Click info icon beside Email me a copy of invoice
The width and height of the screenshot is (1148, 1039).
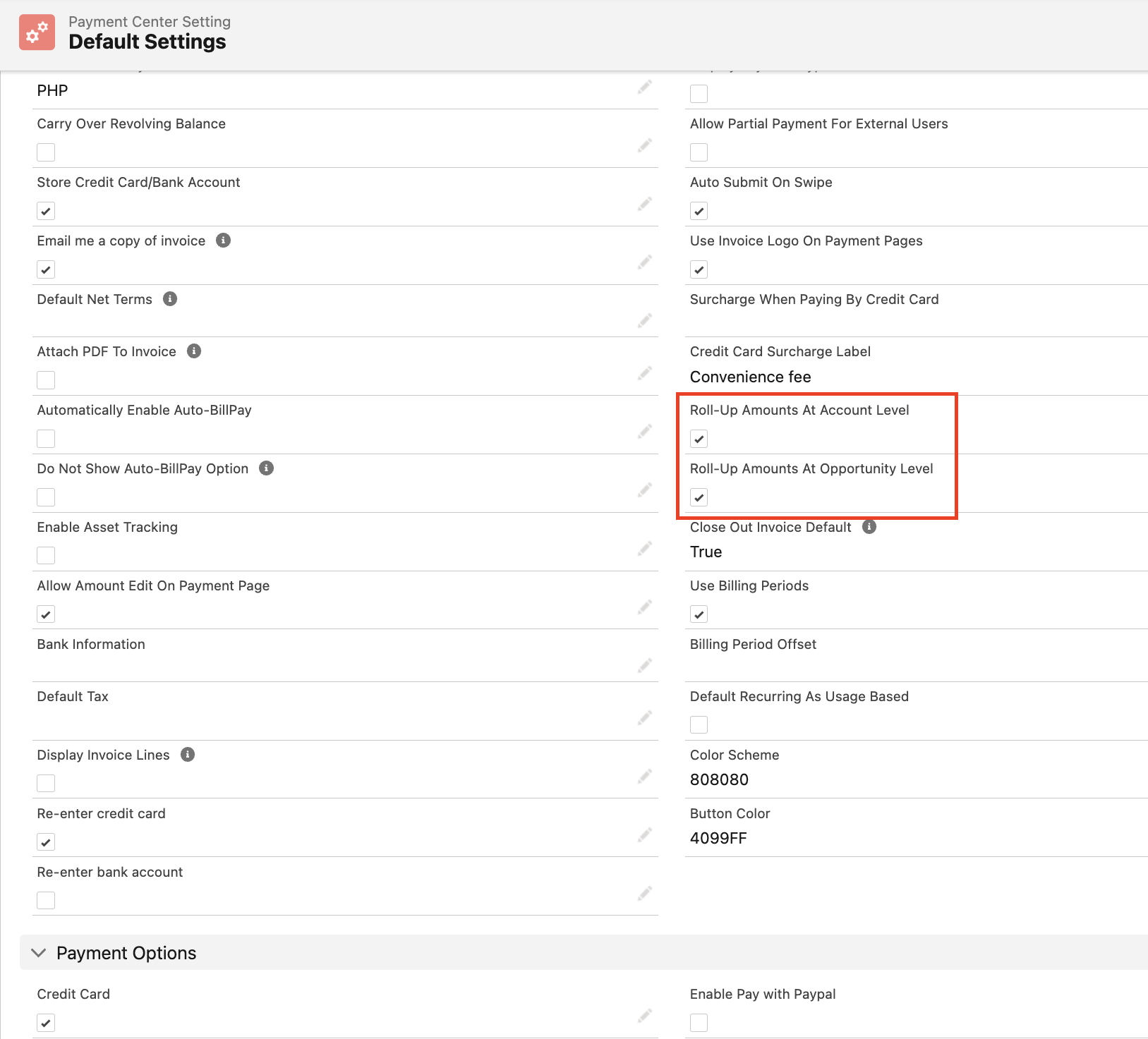pos(223,241)
